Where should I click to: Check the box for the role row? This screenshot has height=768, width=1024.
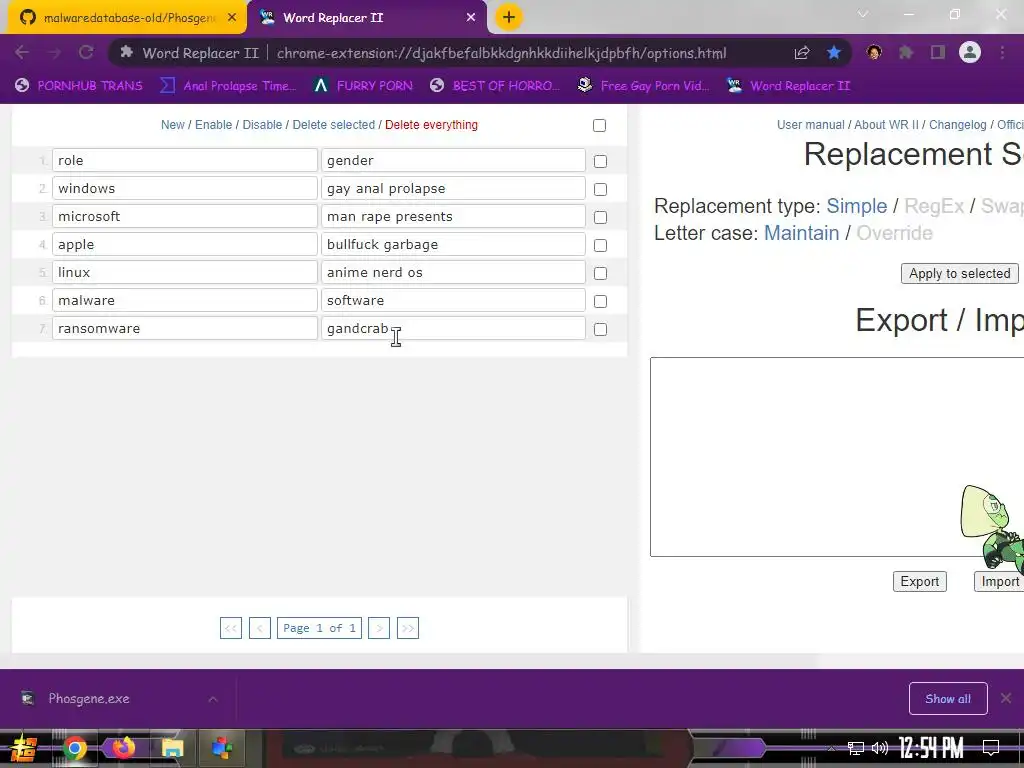[600, 161]
